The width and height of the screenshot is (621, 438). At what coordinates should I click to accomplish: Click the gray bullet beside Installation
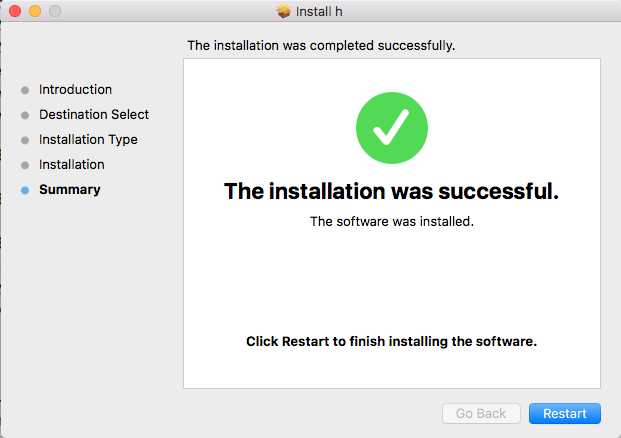tap(25, 165)
